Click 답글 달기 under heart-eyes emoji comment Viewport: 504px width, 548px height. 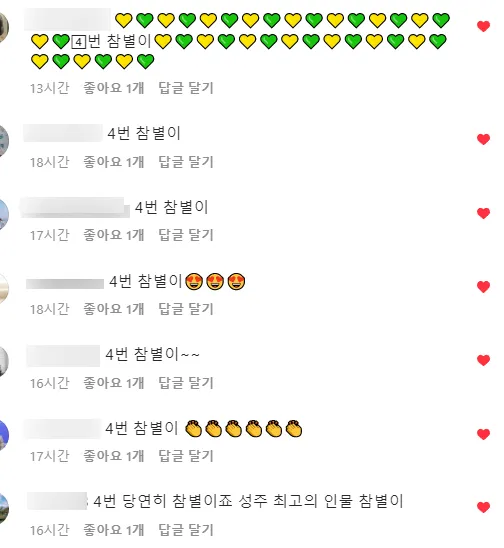(x=186, y=309)
